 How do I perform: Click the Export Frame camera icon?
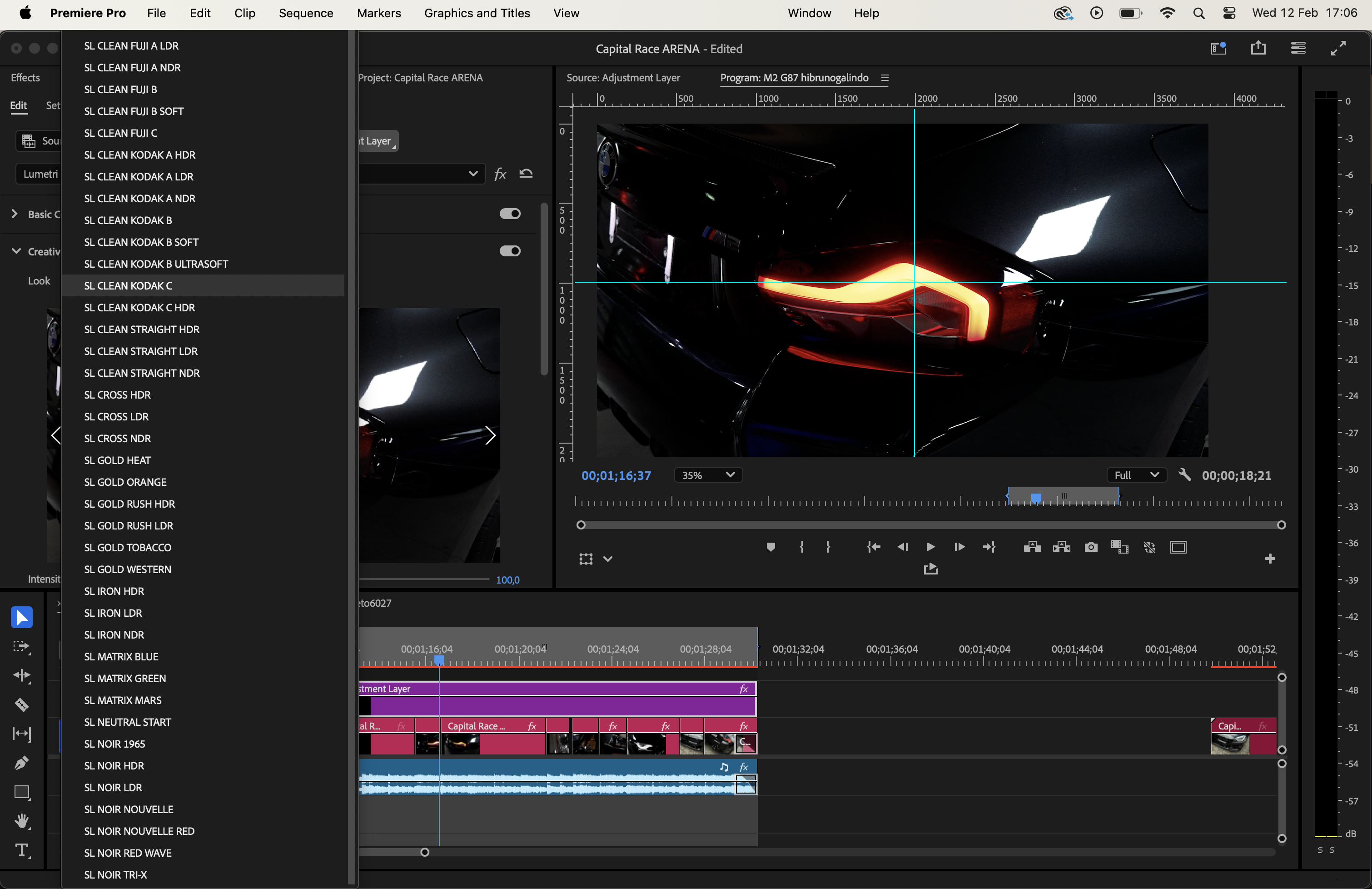coord(1091,547)
